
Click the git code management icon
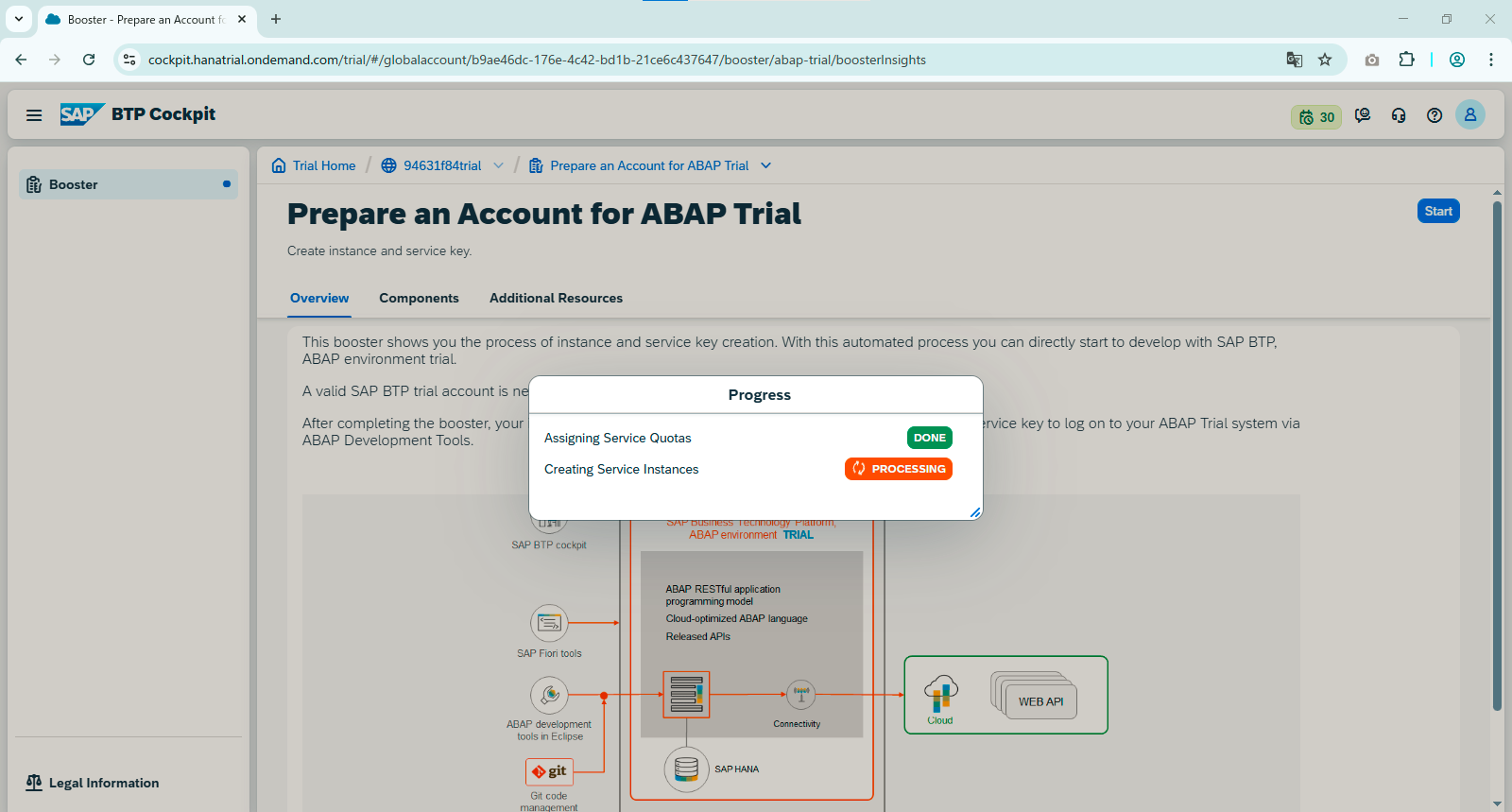(x=549, y=771)
